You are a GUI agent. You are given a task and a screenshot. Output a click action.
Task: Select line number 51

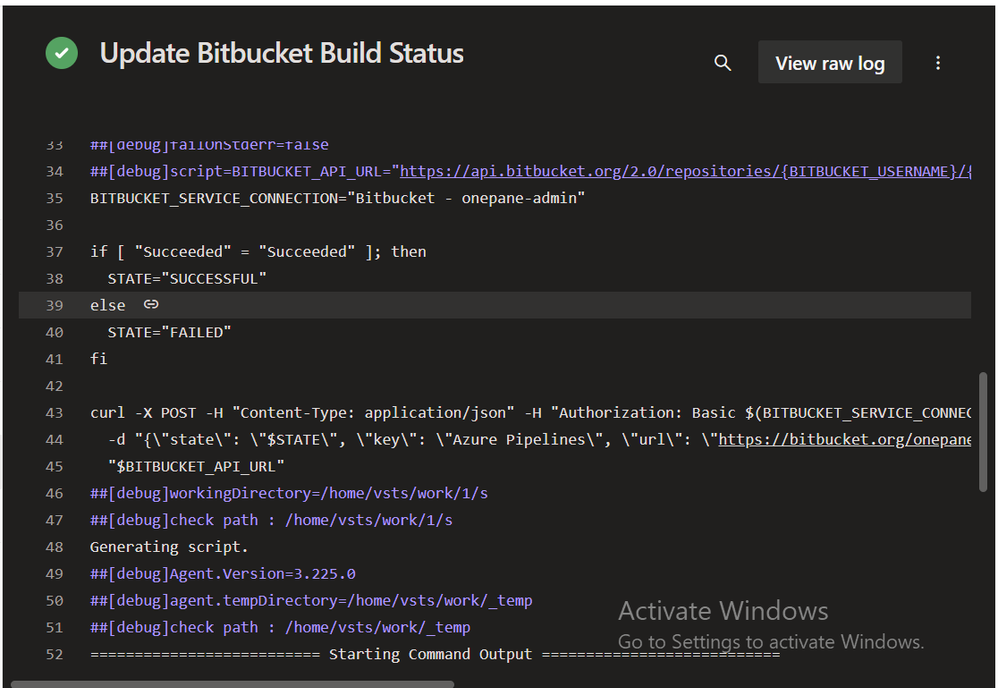[x=55, y=628]
